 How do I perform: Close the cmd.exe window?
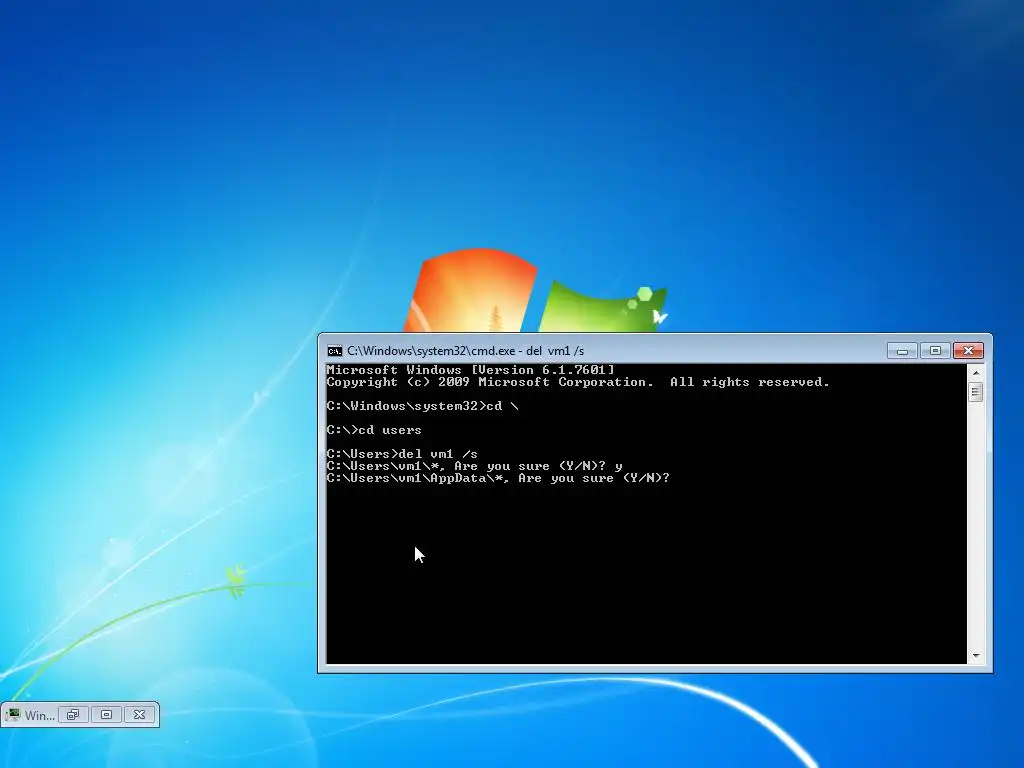coord(968,351)
